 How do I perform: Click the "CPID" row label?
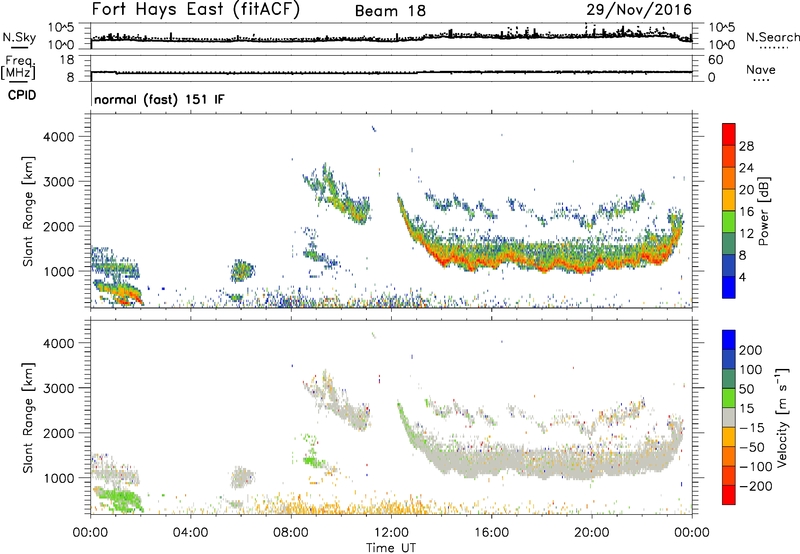[22, 95]
